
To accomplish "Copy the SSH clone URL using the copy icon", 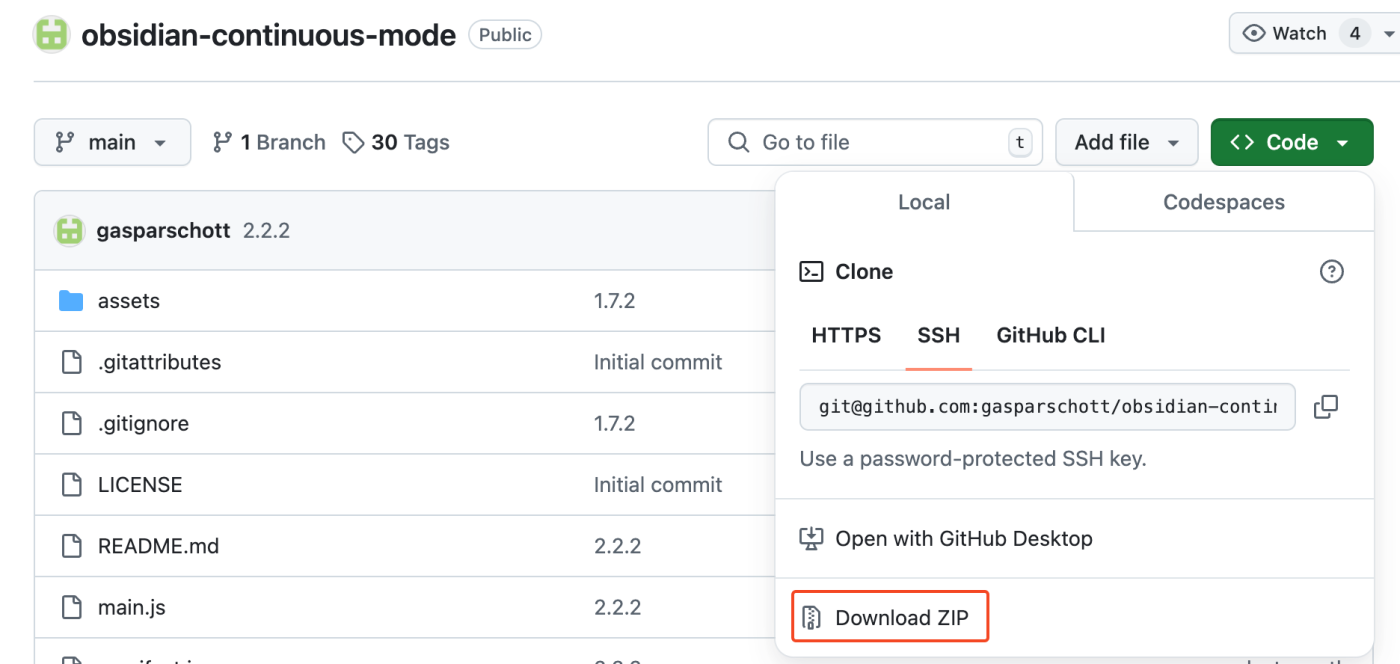I will 1327,406.
